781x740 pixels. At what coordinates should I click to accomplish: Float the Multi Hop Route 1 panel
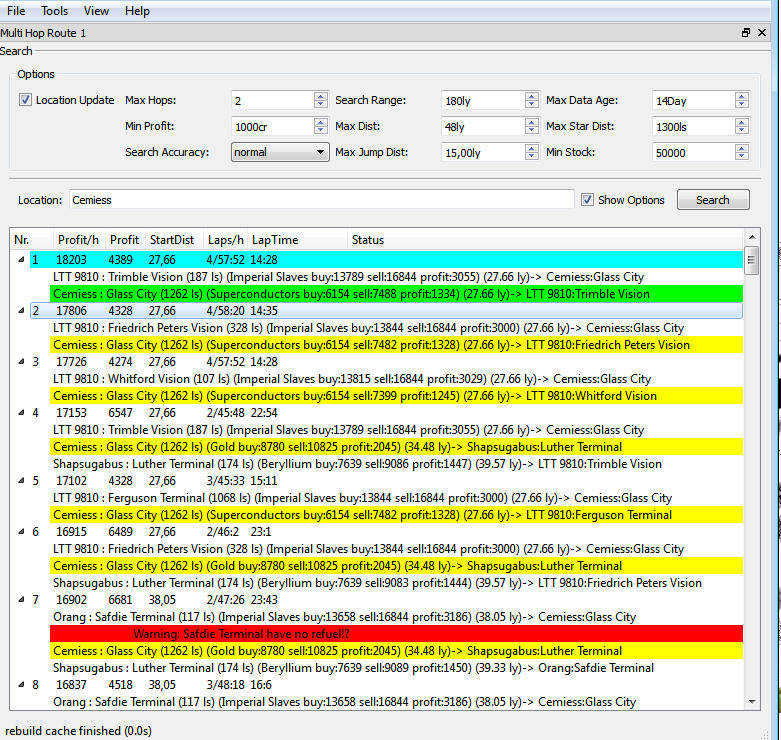point(746,32)
